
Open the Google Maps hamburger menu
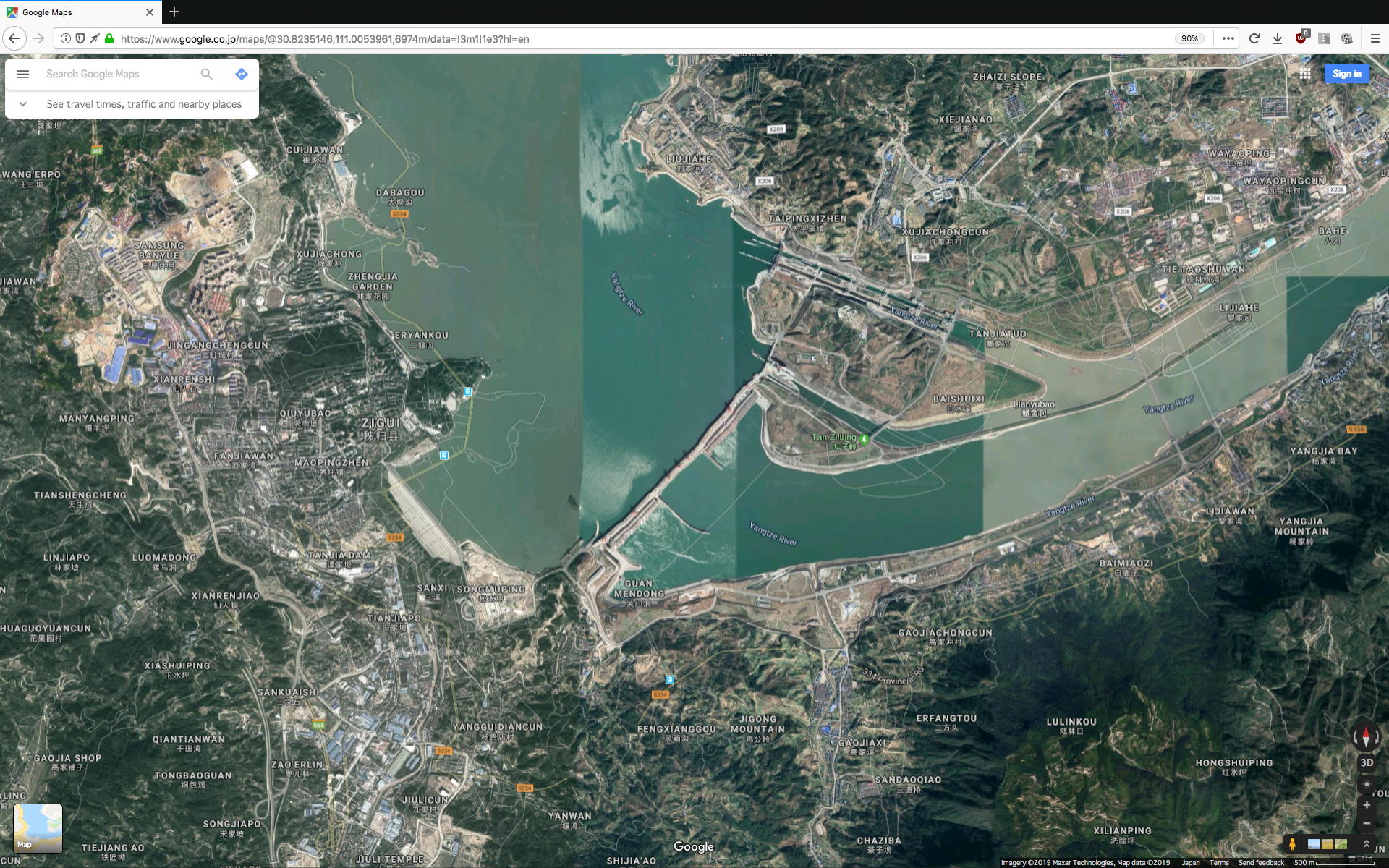[22, 74]
